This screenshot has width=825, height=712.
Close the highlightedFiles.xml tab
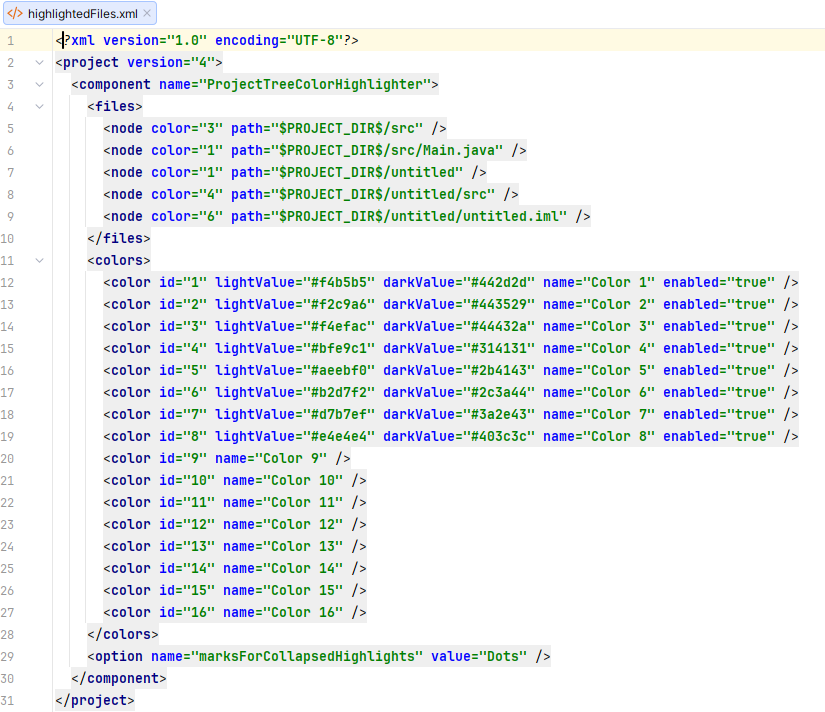[147, 13]
